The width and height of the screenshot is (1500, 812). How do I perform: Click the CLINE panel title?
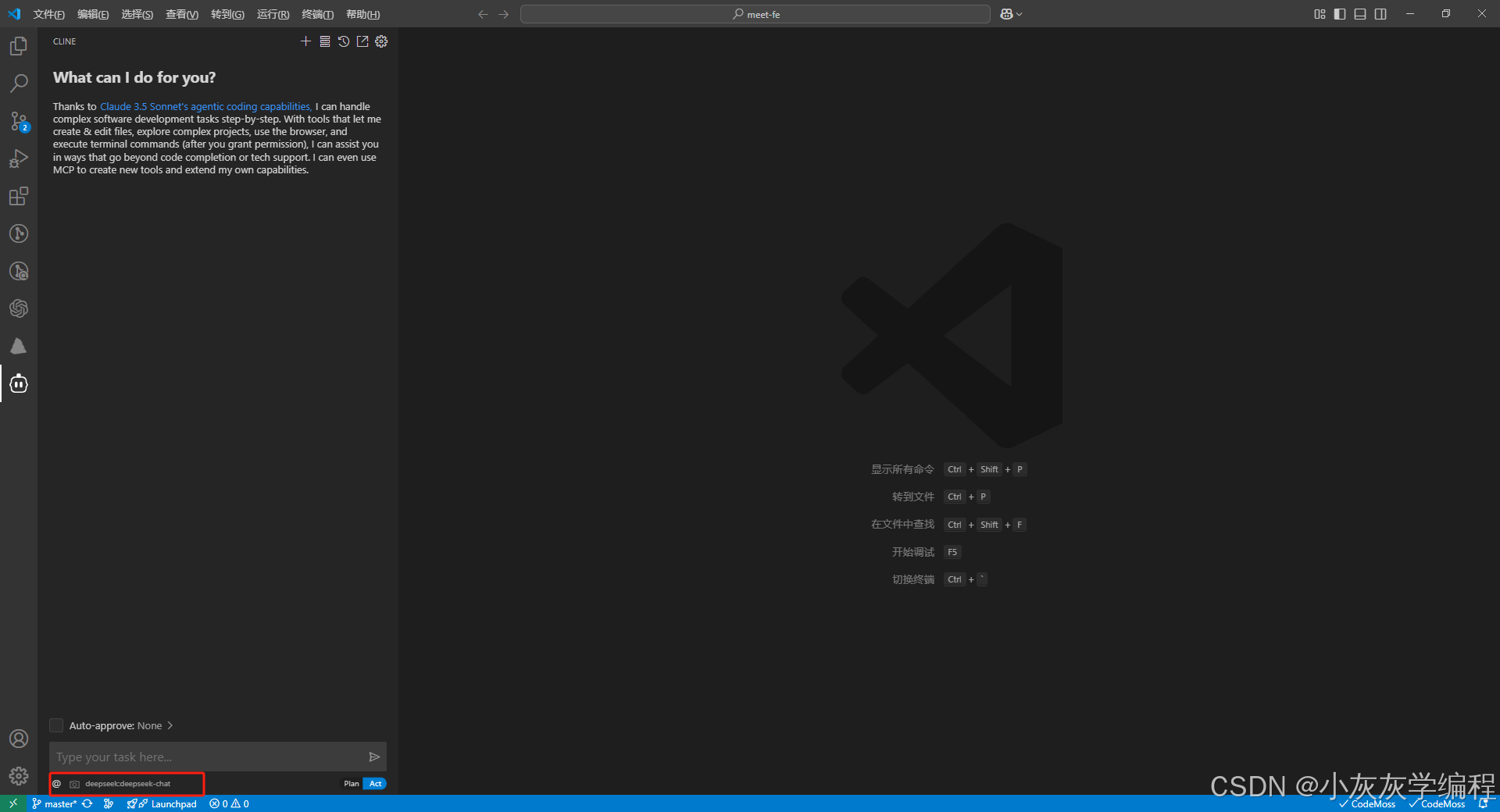point(65,41)
